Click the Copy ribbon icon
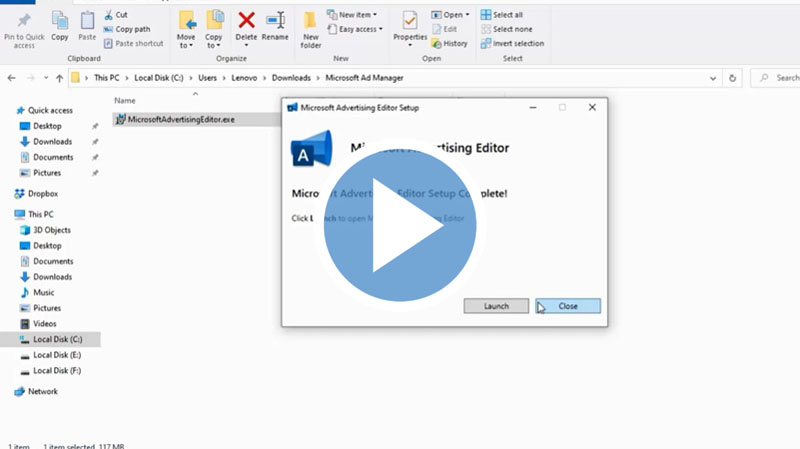 60,21
